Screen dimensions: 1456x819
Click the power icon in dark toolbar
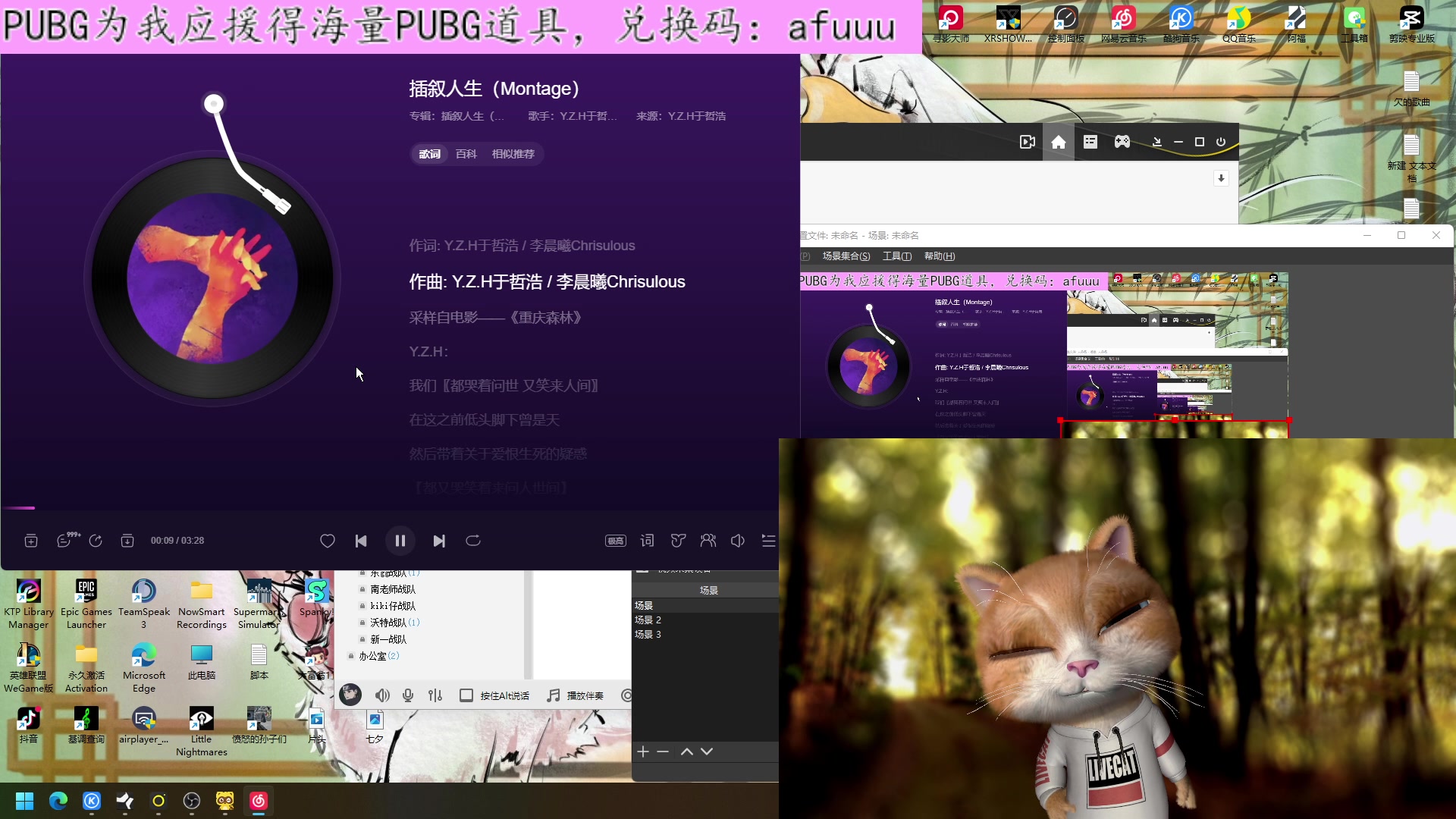click(x=1221, y=142)
